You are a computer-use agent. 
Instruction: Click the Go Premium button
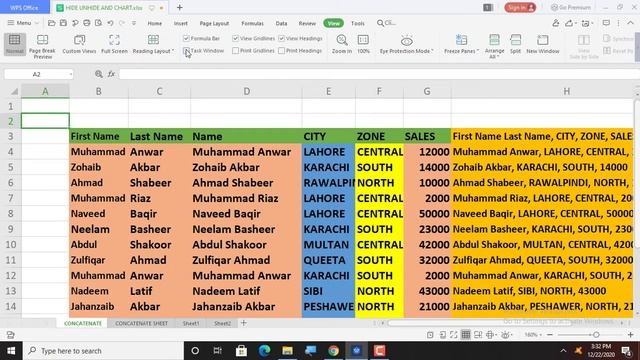tap(571, 7)
